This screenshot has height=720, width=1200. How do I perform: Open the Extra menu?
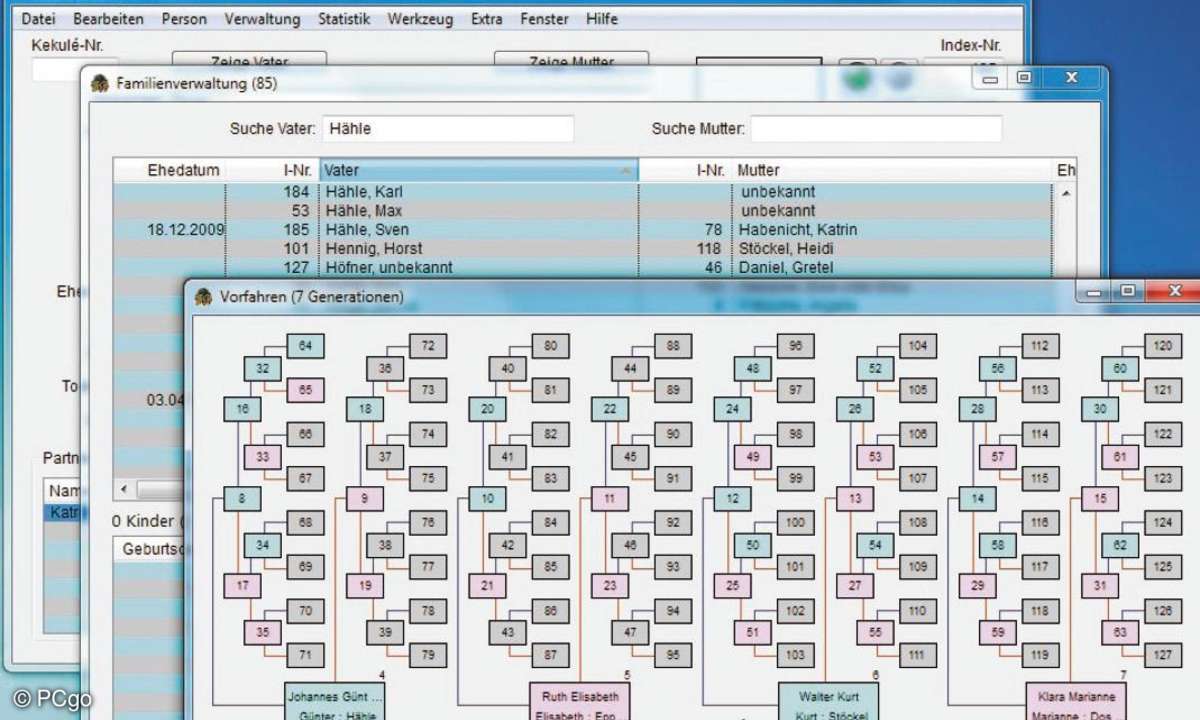pyautogui.click(x=487, y=19)
